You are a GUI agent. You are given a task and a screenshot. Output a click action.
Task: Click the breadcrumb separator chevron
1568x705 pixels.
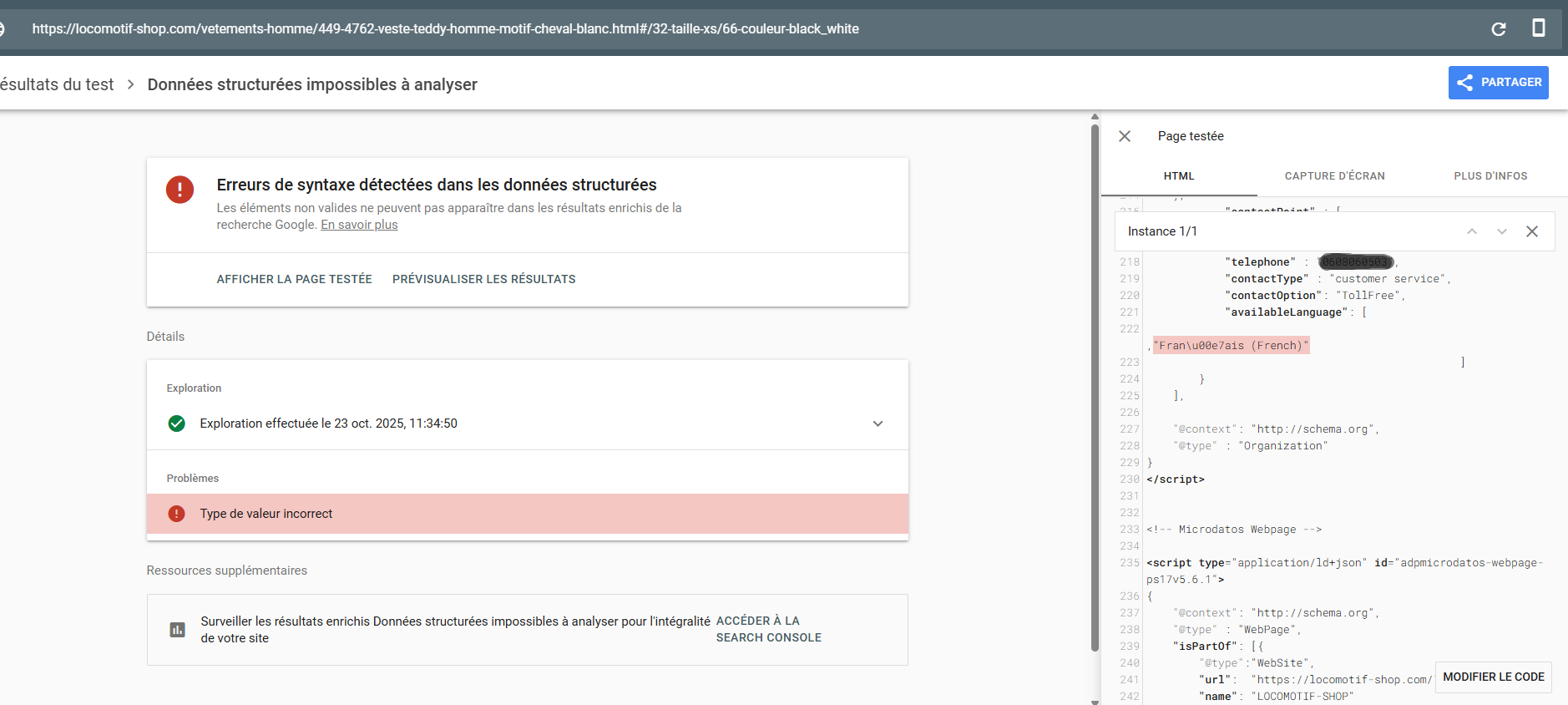[x=131, y=84]
